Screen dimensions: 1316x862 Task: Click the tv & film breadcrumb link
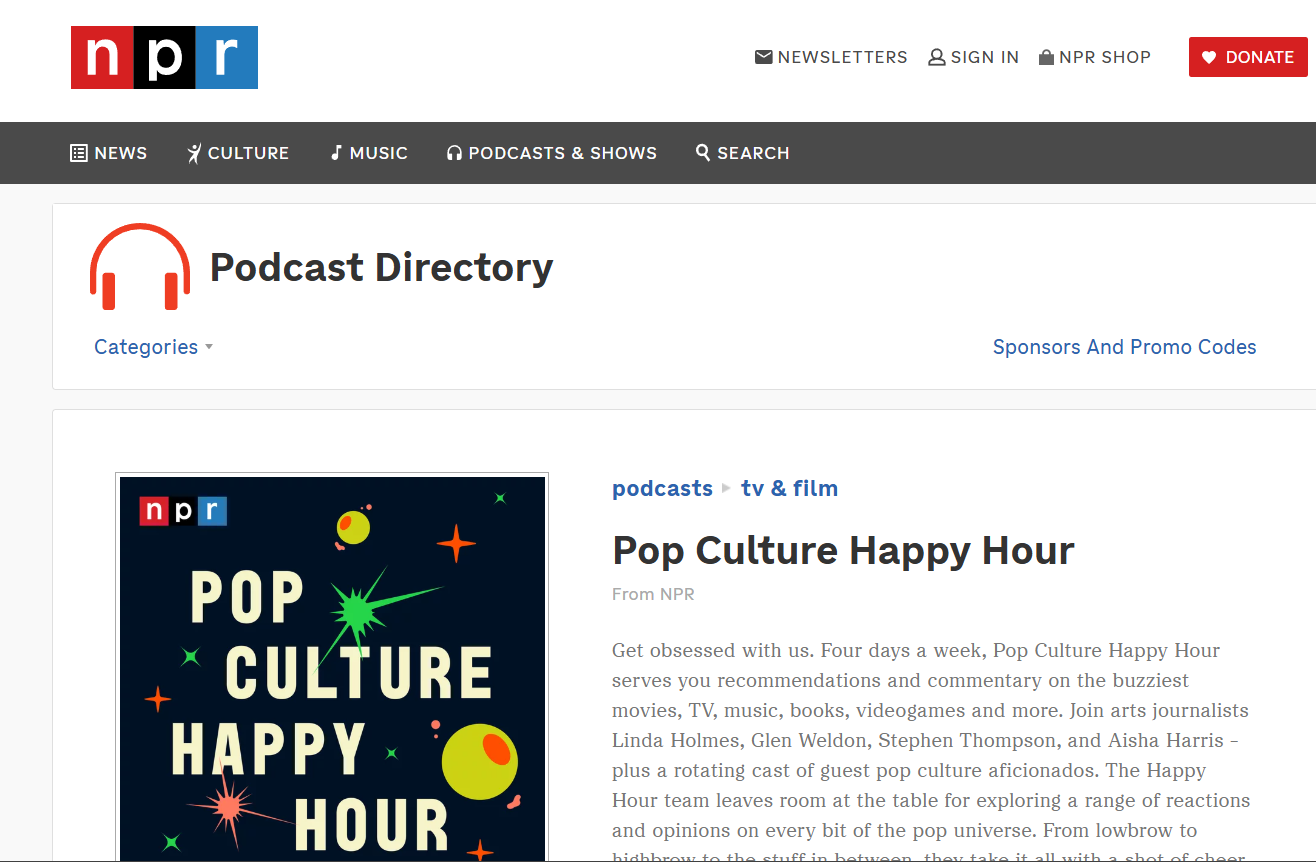[x=789, y=488]
